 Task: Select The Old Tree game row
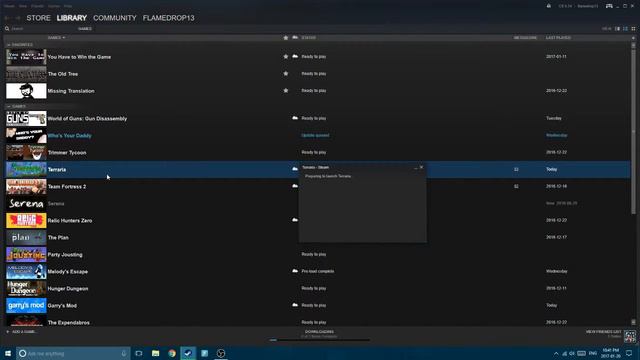[318, 74]
